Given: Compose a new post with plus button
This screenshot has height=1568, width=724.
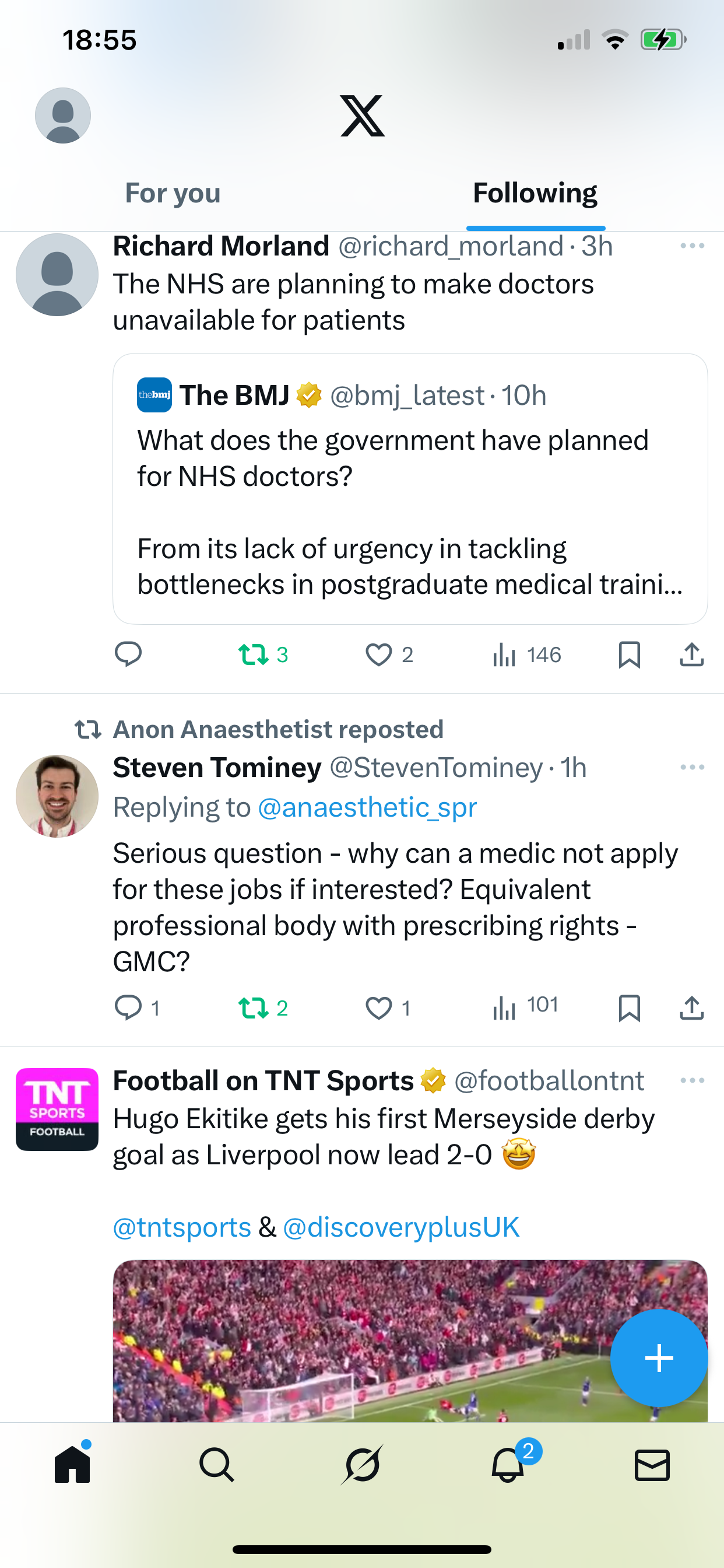Looking at the screenshot, I should 659,1358.
